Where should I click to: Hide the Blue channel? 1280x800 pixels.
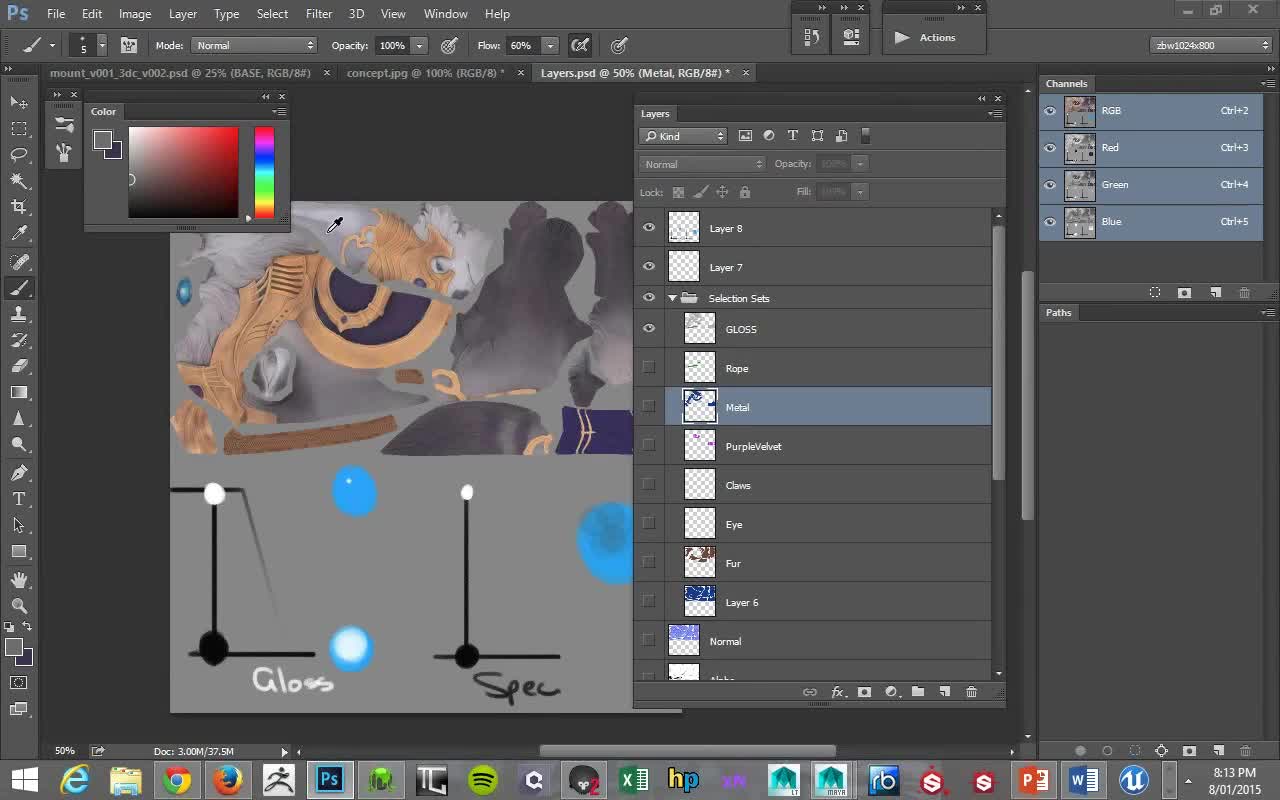click(x=1050, y=222)
